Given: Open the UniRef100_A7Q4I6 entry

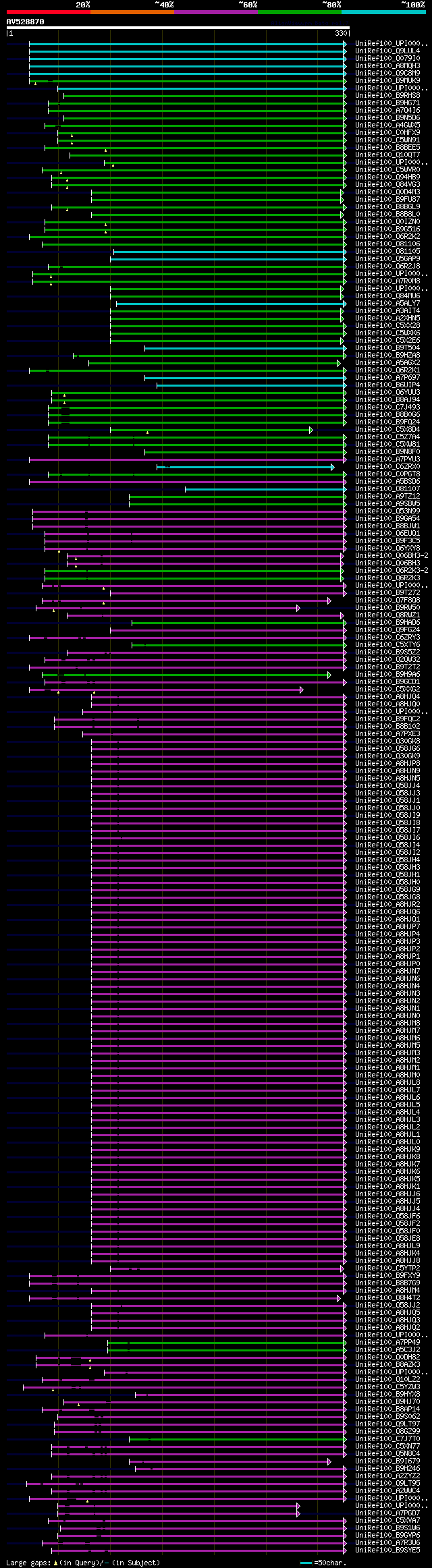Looking at the screenshot, I should coord(387,110).
